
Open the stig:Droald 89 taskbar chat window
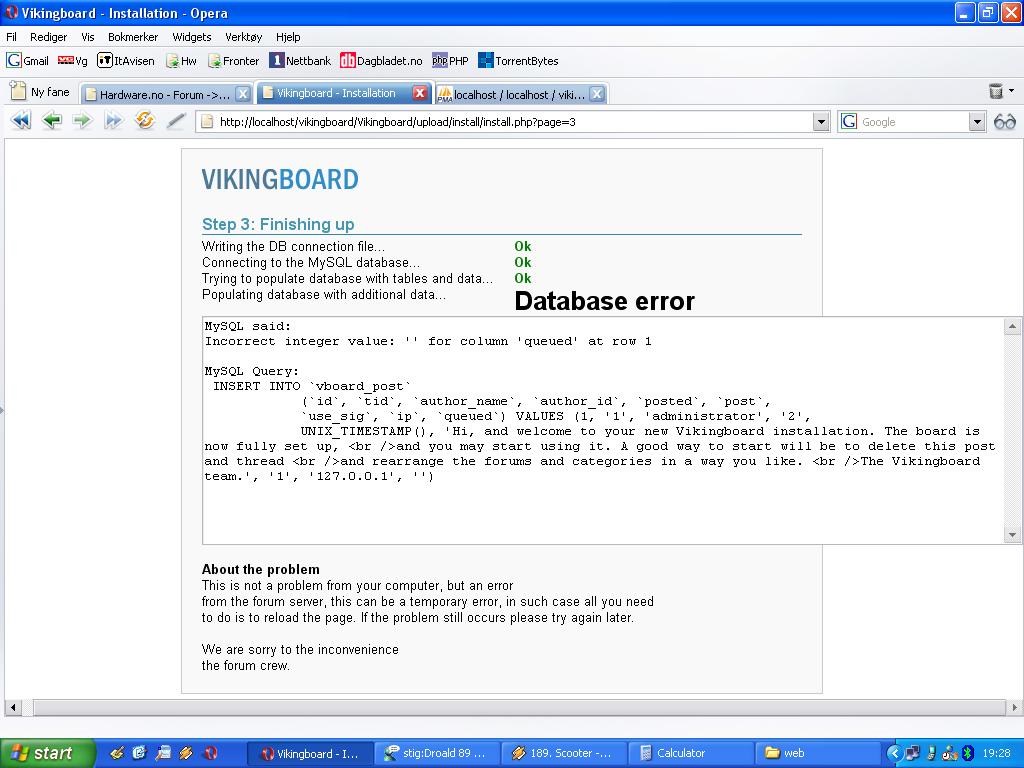click(437, 754)
